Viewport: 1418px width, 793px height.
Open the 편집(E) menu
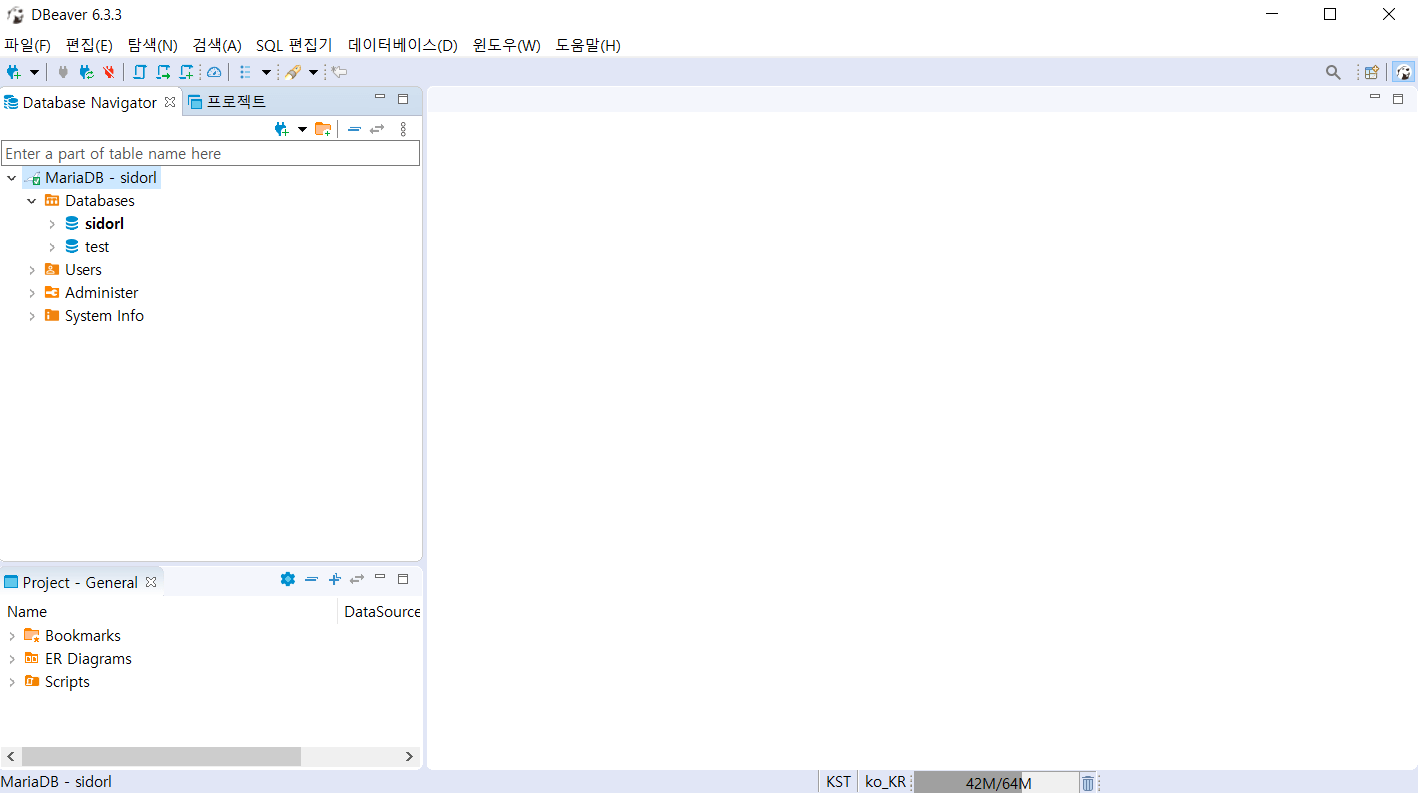pyautogui.click(x=89, y=45)
